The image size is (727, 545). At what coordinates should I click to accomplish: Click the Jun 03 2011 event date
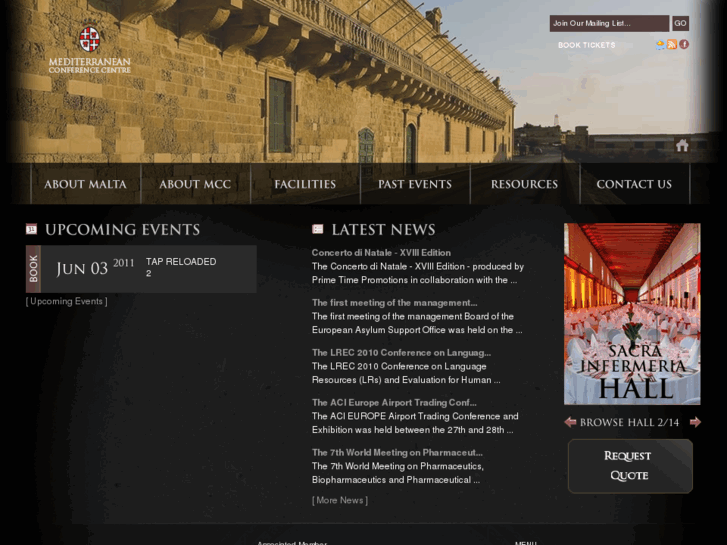pyautogui.click(x=95, y=268)
